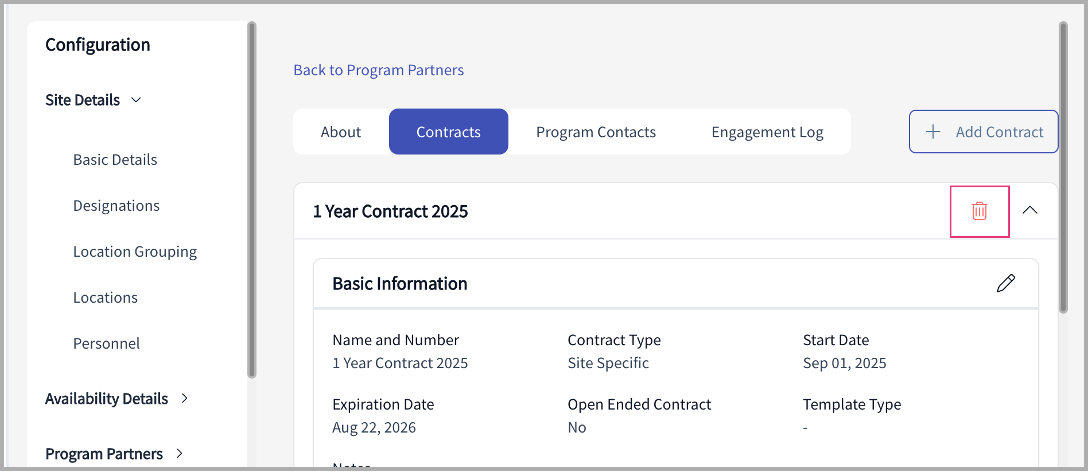Click the plus icon in Add Contract

[x=933, y=132]
